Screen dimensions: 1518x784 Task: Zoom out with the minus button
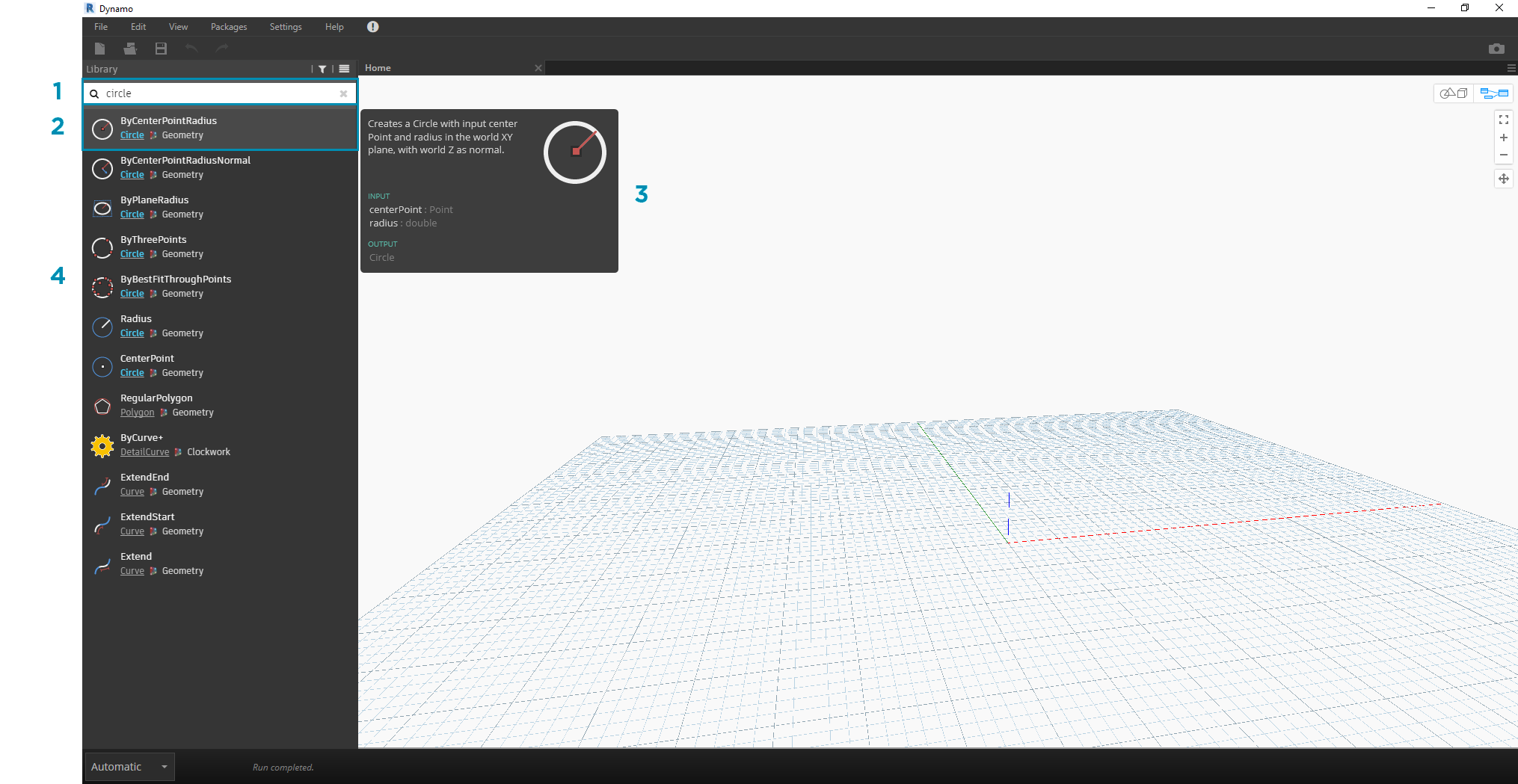click(1503, 155)
